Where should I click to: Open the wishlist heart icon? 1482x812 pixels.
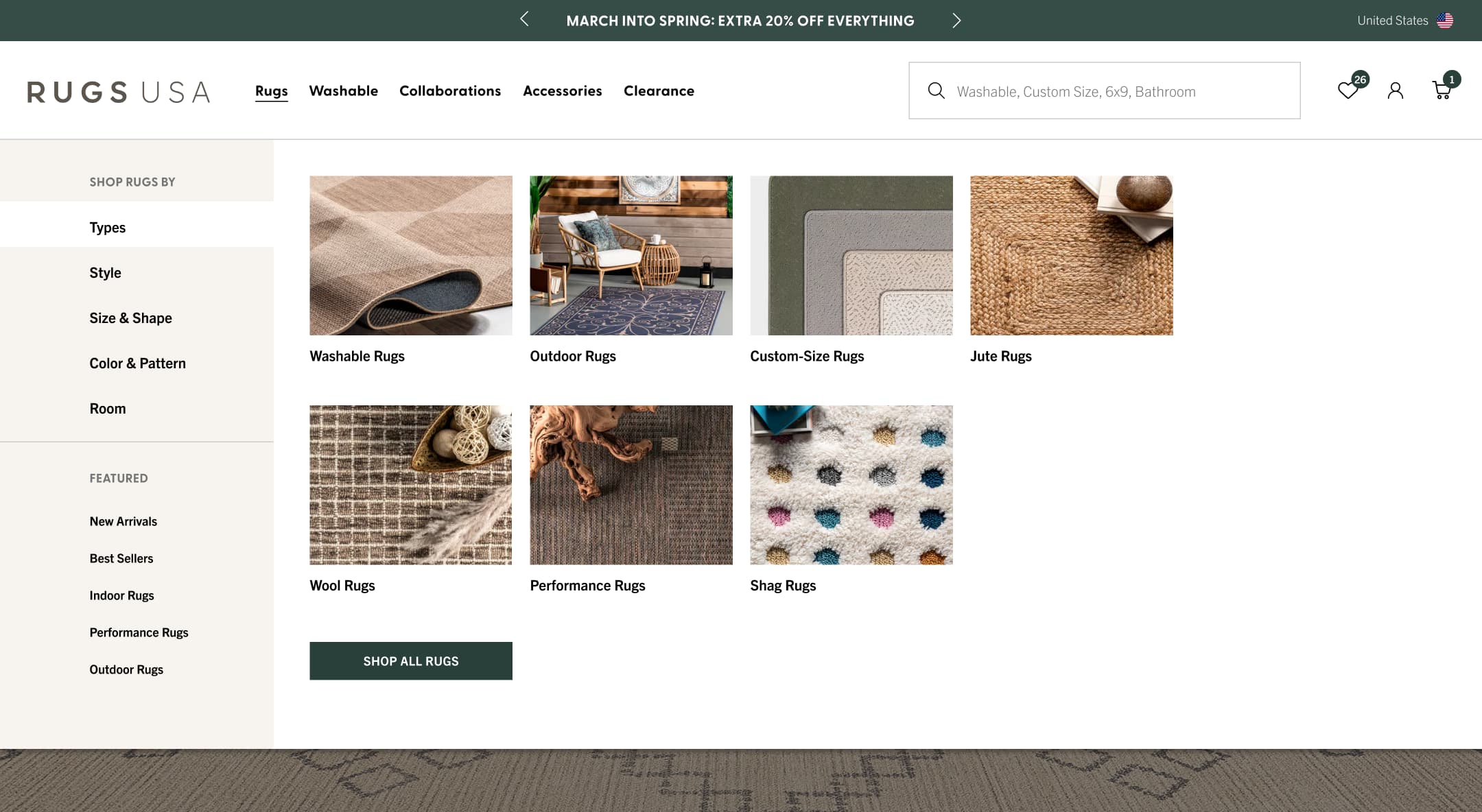tap(1348, 90)
